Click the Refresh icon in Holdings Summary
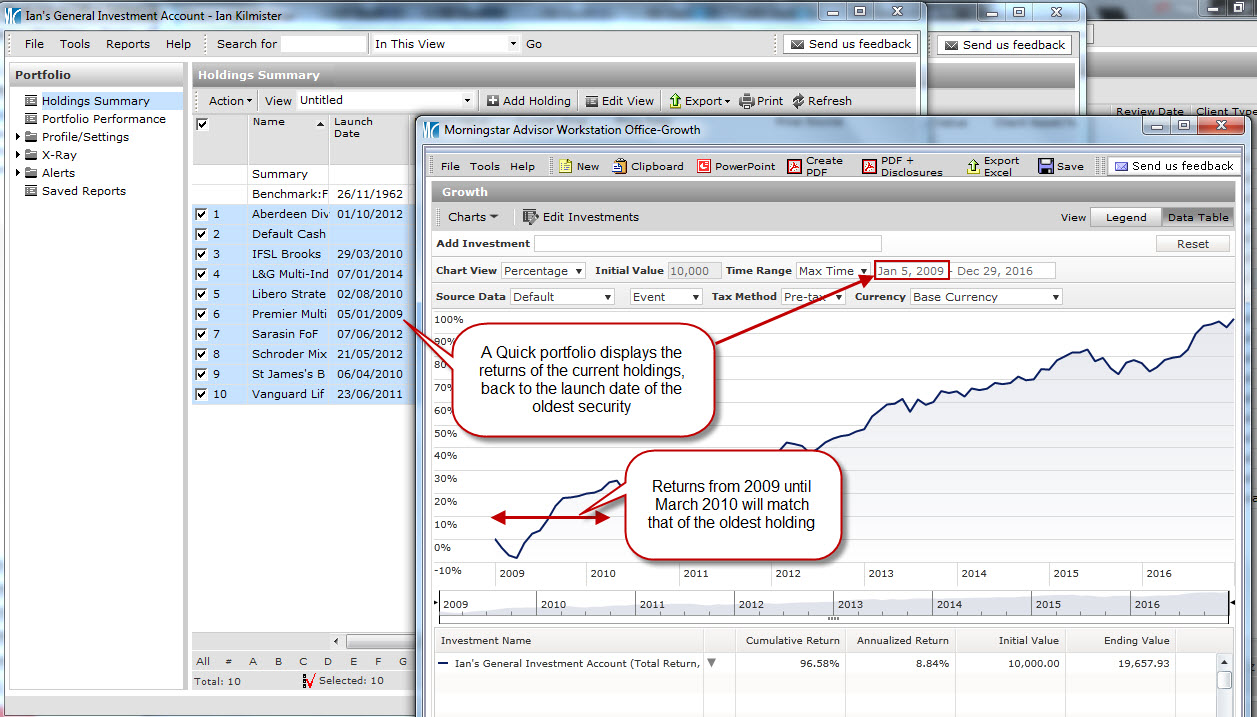The height and width of the screenshot is (717, 1257). pos(798,101)
